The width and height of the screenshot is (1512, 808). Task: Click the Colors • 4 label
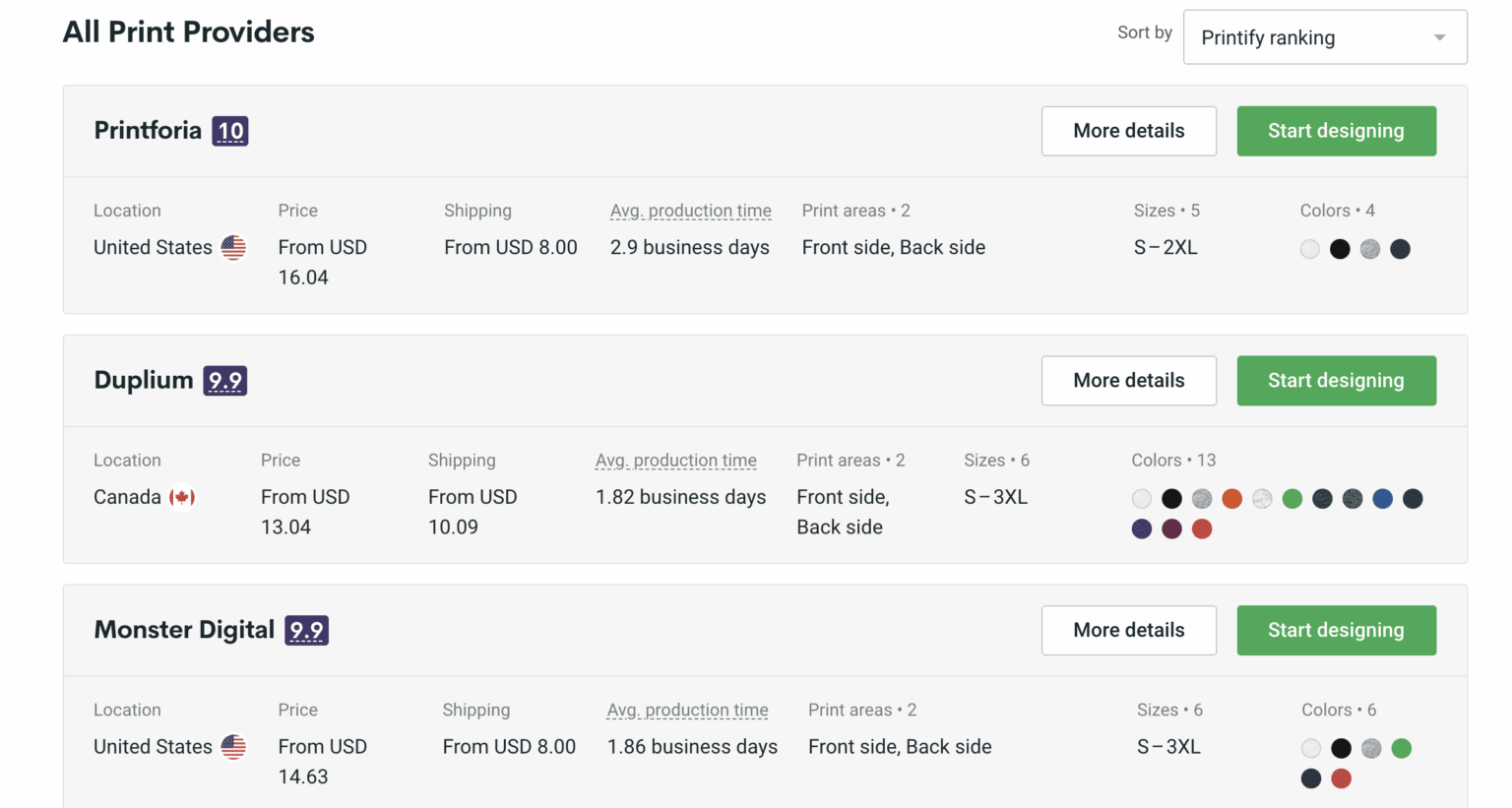(x=1338, y=211)
